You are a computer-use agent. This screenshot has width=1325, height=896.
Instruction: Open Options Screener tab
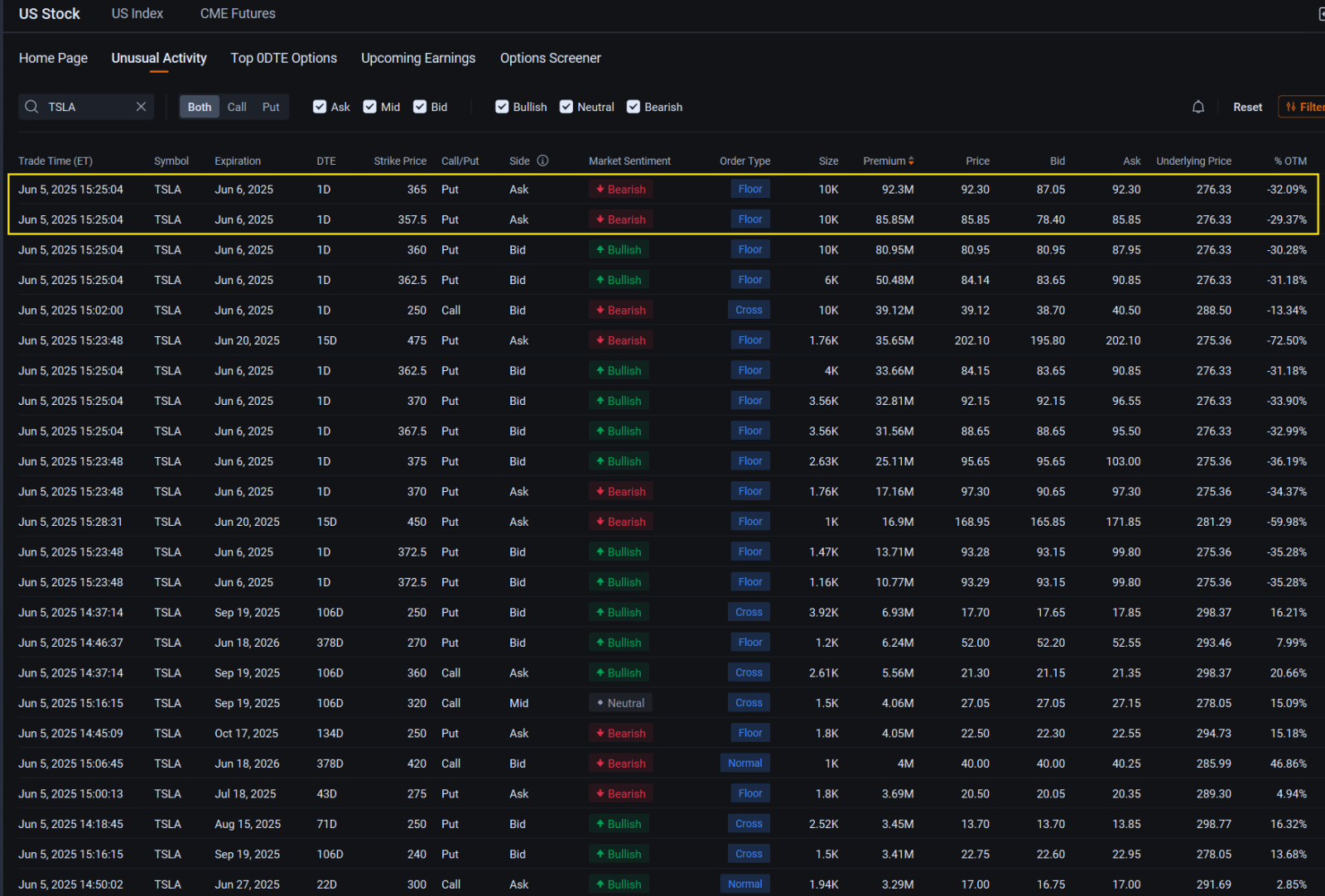click(x=551, y=58)
